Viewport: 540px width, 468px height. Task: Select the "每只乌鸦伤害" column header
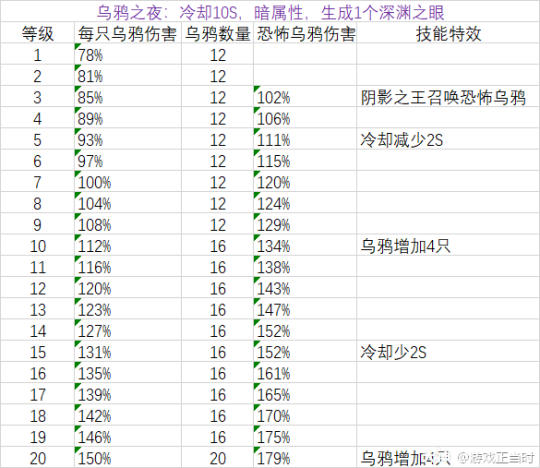point(127,33)
